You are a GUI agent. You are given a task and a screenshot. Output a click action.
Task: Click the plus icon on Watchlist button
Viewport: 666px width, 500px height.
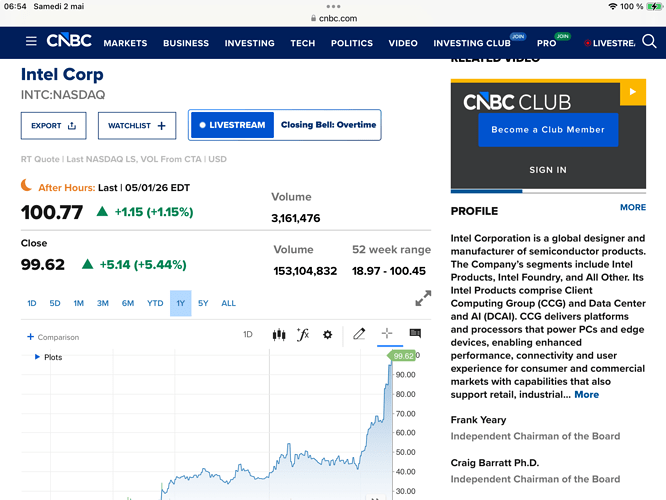[161, 126]
